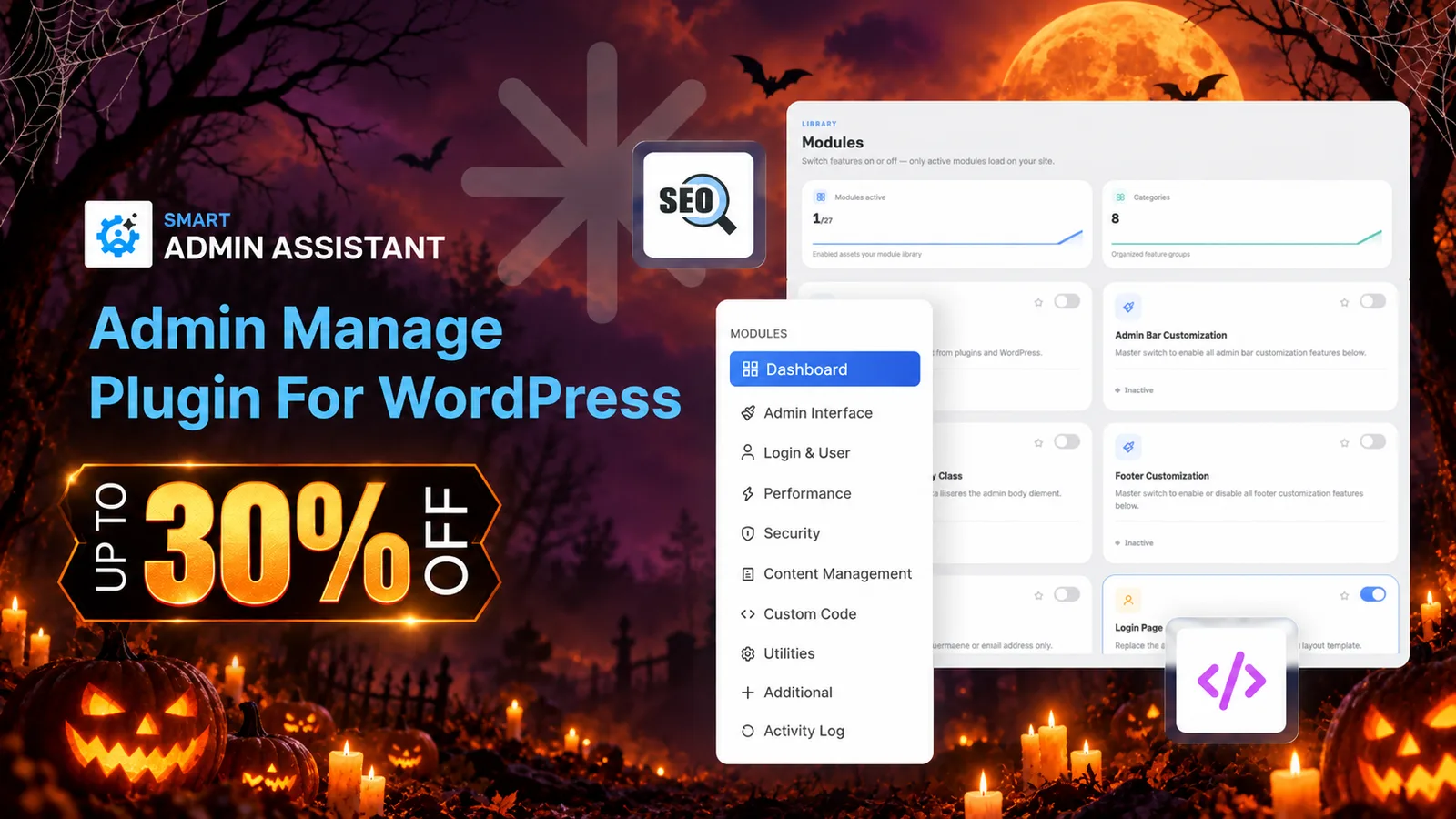Screen dimensions: 1456x819
Task: Click the SEO magnifier icon tile
Action: [x=698, y=205]
